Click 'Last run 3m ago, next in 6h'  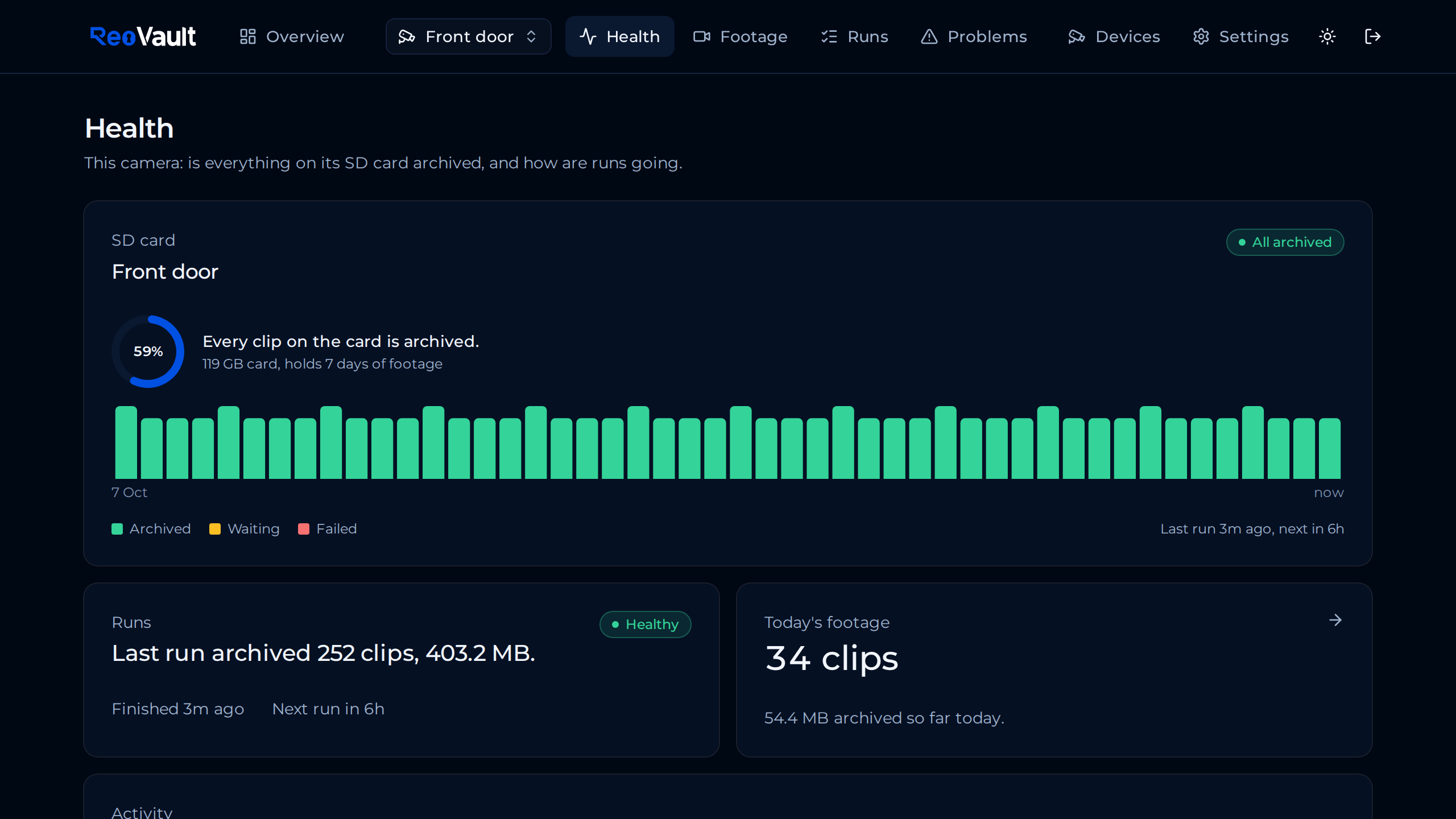1252,529
